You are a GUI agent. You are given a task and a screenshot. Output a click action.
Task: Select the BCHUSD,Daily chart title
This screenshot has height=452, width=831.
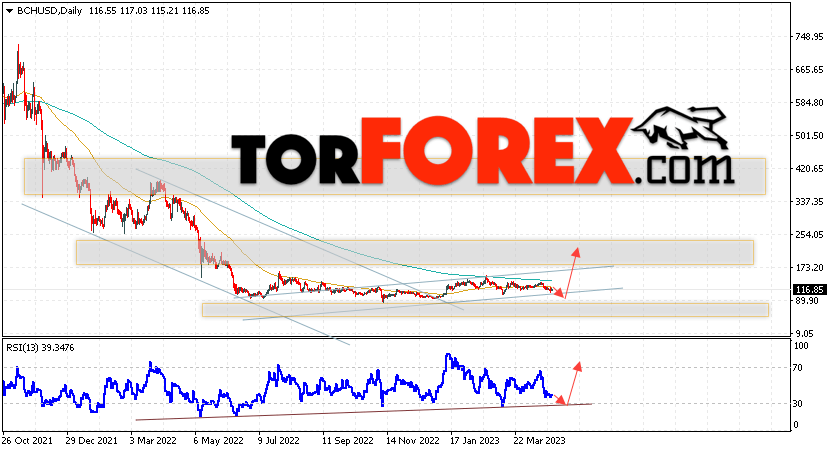coord(50,11)
